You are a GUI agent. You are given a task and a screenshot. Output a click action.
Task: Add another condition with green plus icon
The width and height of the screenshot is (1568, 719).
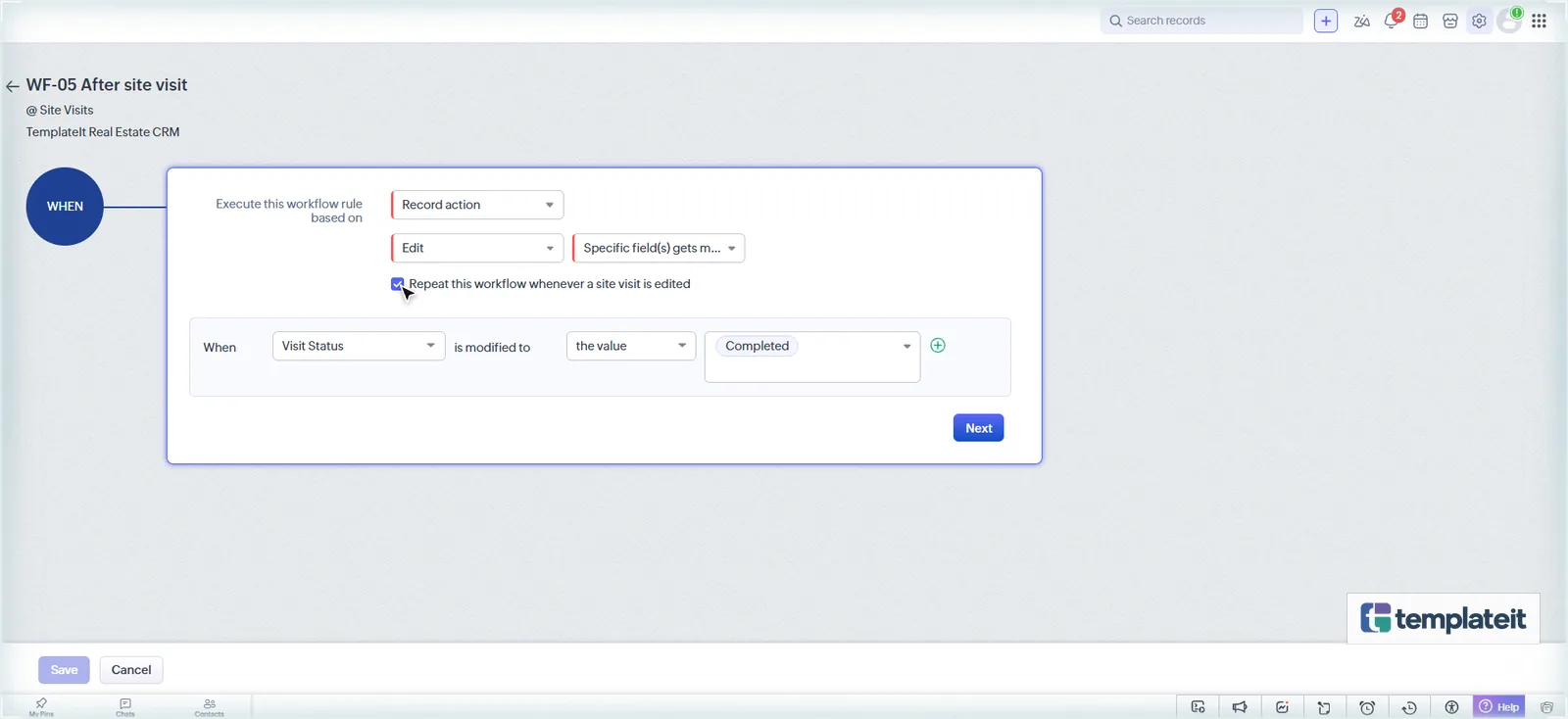tap(938, 345)
